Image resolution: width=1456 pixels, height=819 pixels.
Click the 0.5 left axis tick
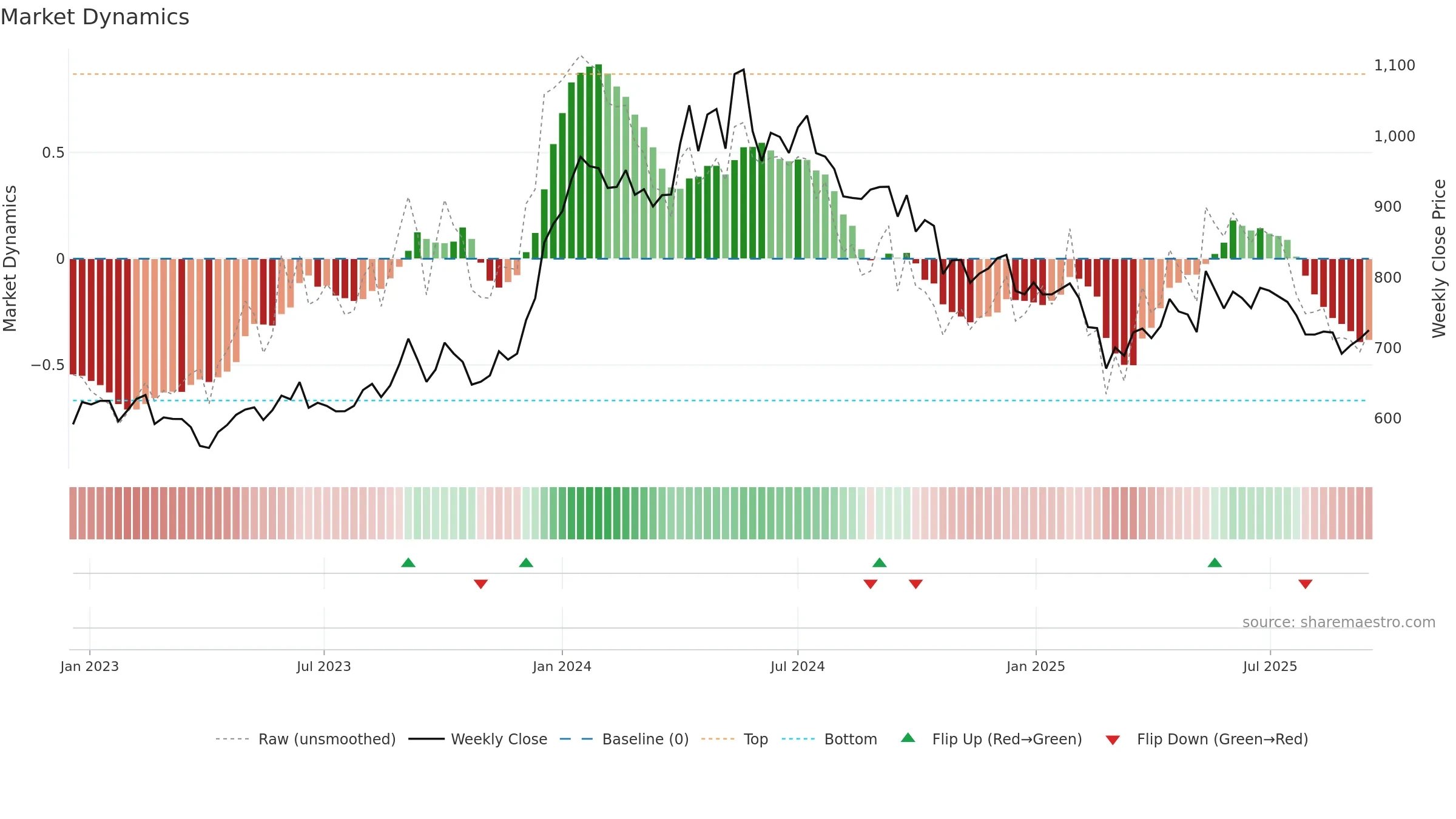[53, 153]
